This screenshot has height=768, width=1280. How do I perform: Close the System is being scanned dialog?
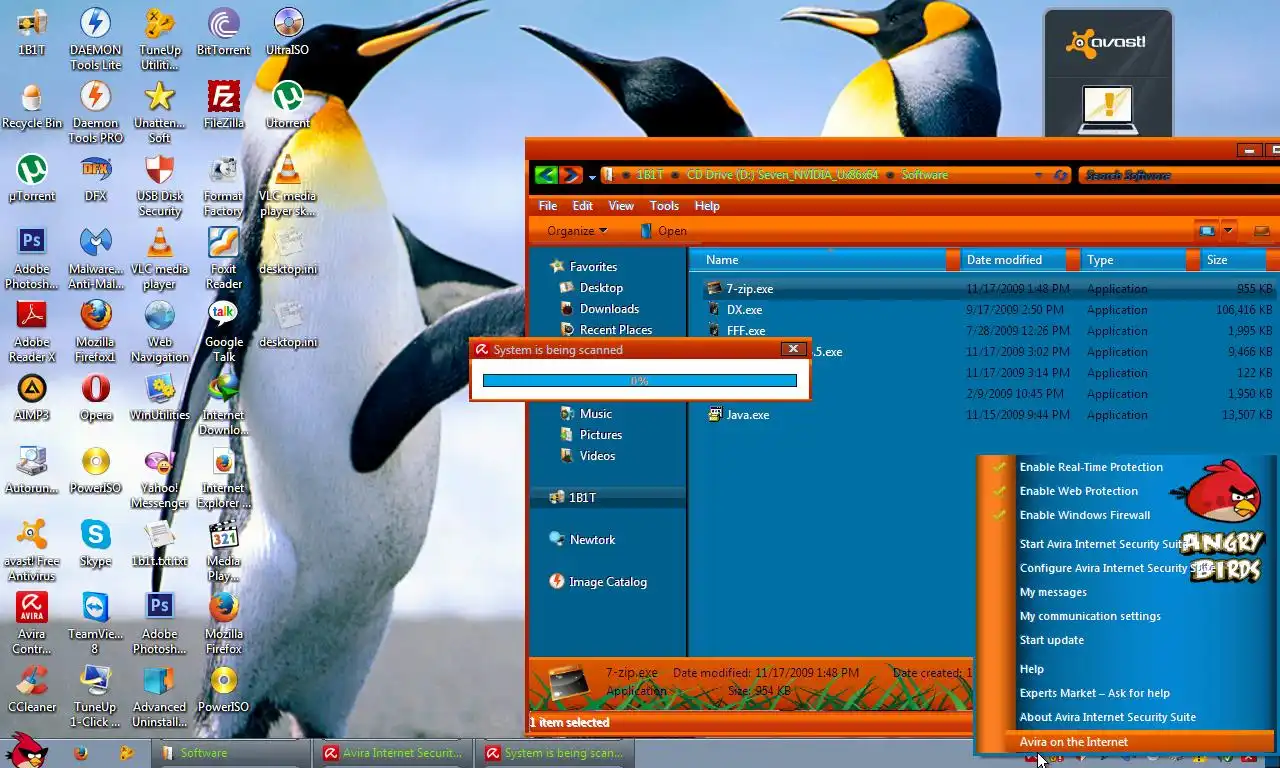tap(793, 349)
